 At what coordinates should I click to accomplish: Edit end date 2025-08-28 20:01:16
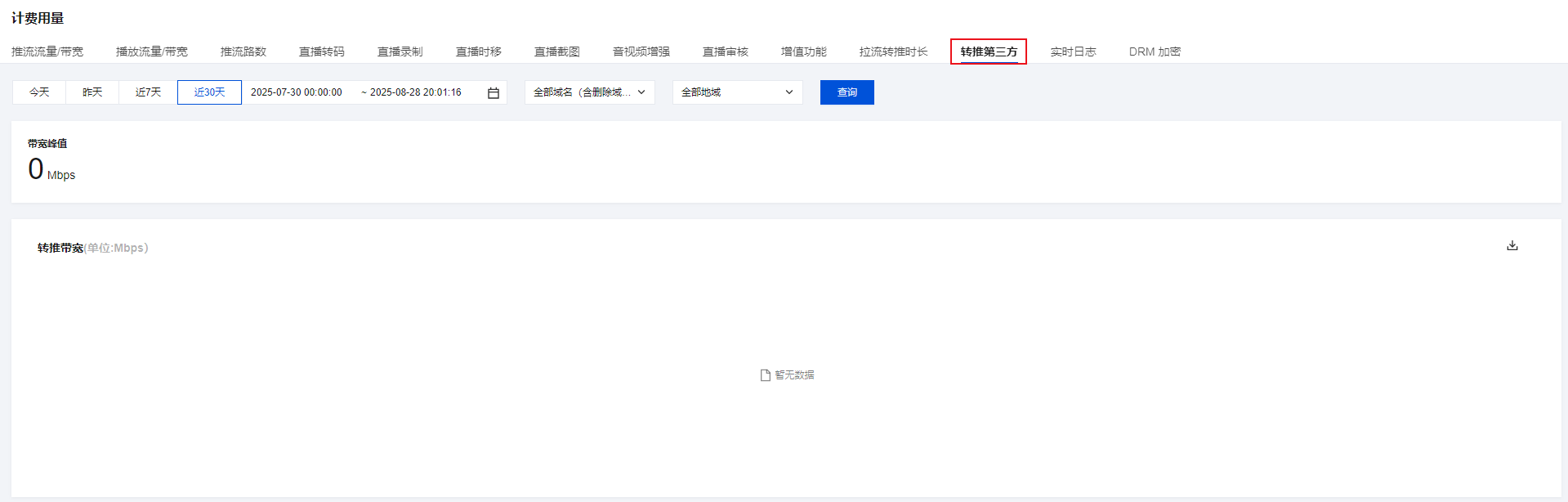[x=416, y=92]
